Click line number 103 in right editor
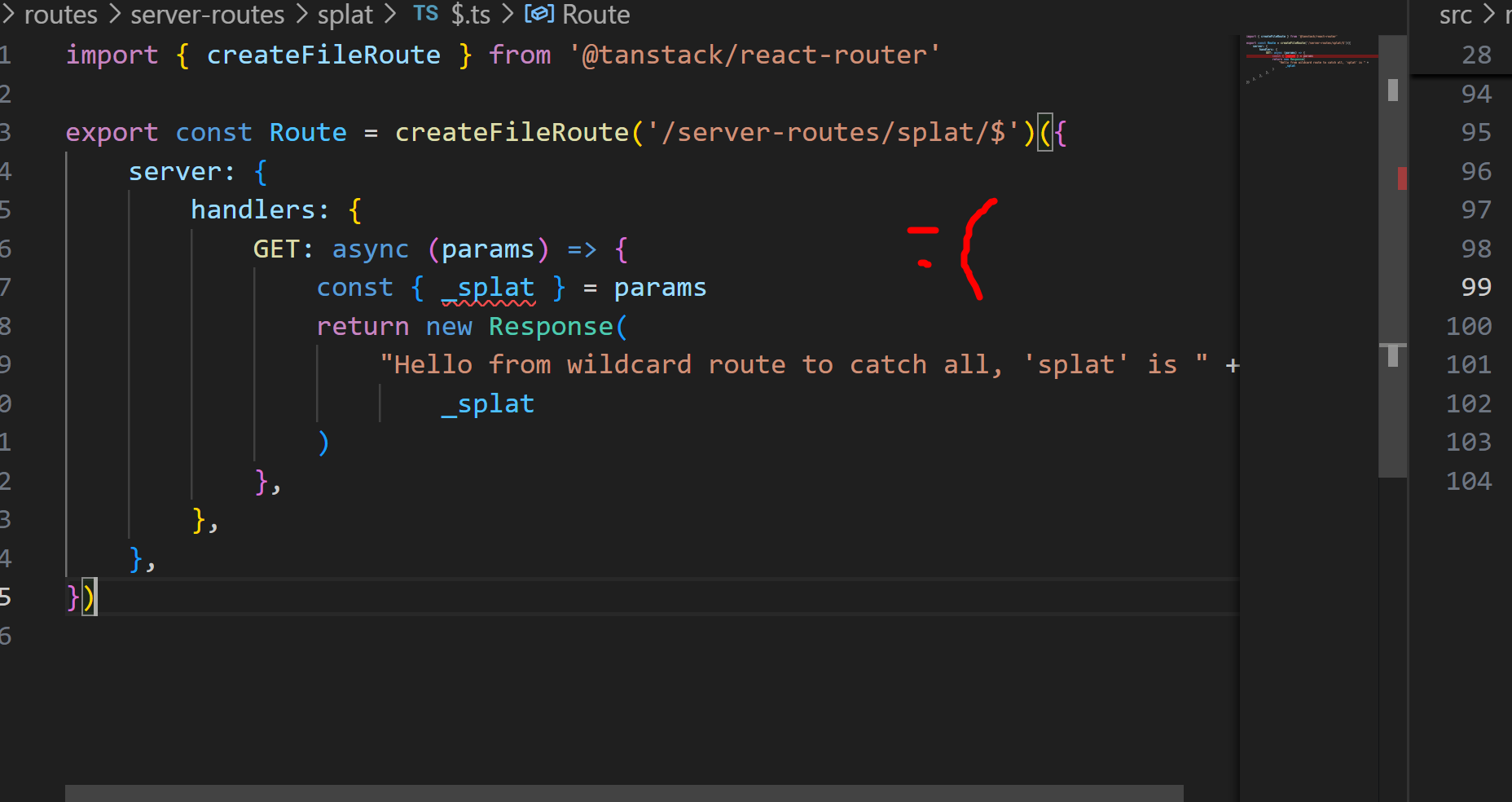The width and height of the screenshot is (1512, 802). (1469, 442)
